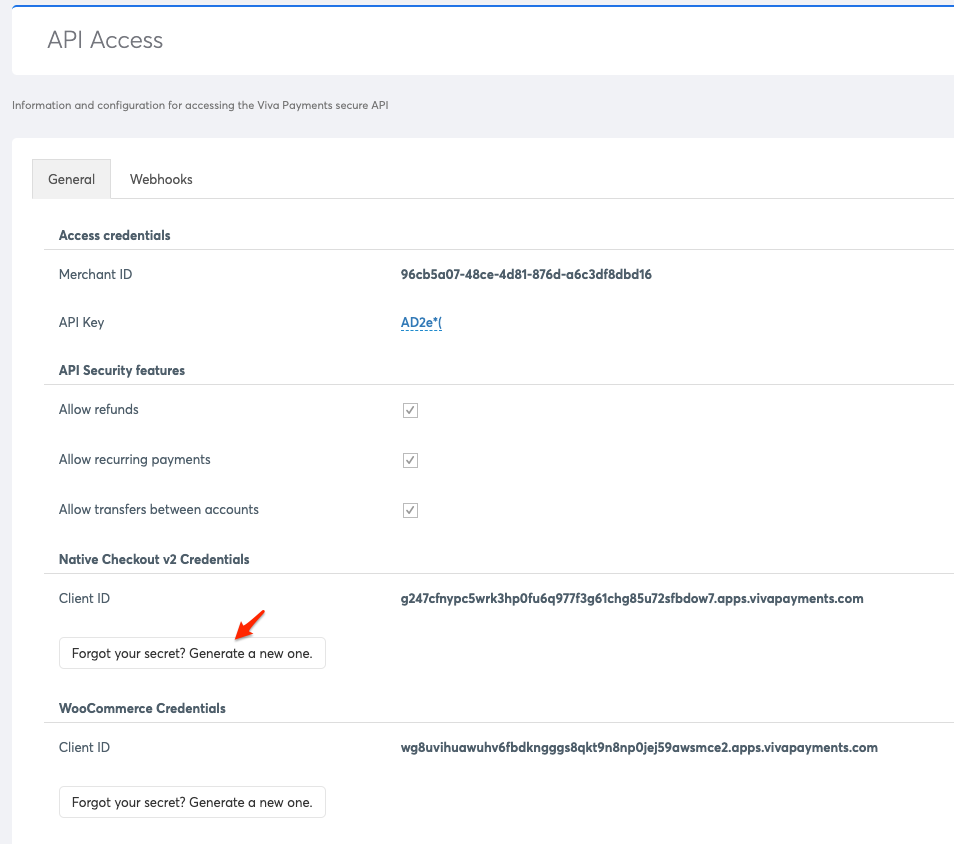This screenshot has width=954, height=844.
Task: Generate a new Native Checkout v2 secret
Action: pos(192,652)
